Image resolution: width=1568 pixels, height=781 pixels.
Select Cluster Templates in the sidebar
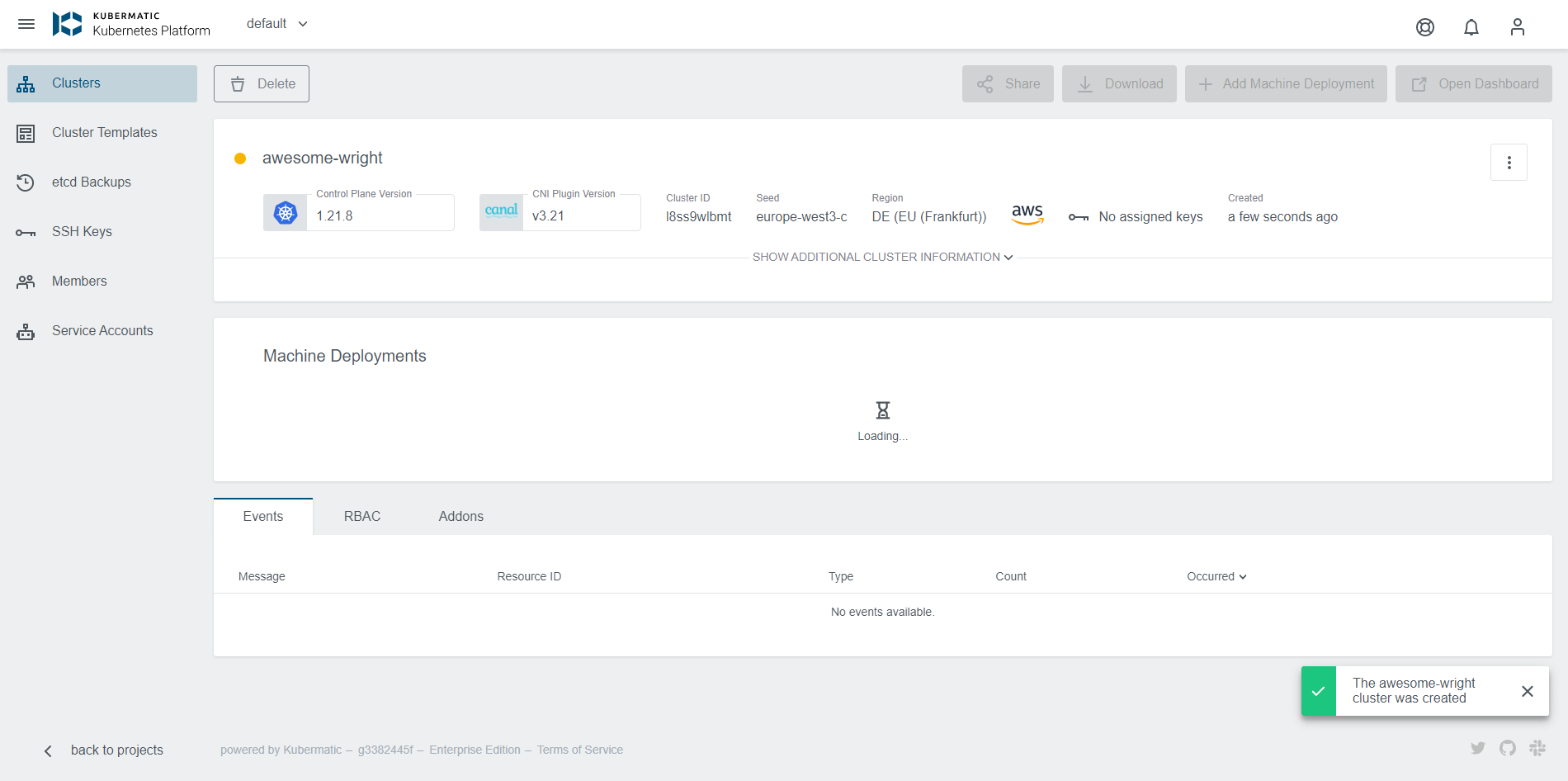[x=104, y=132]
